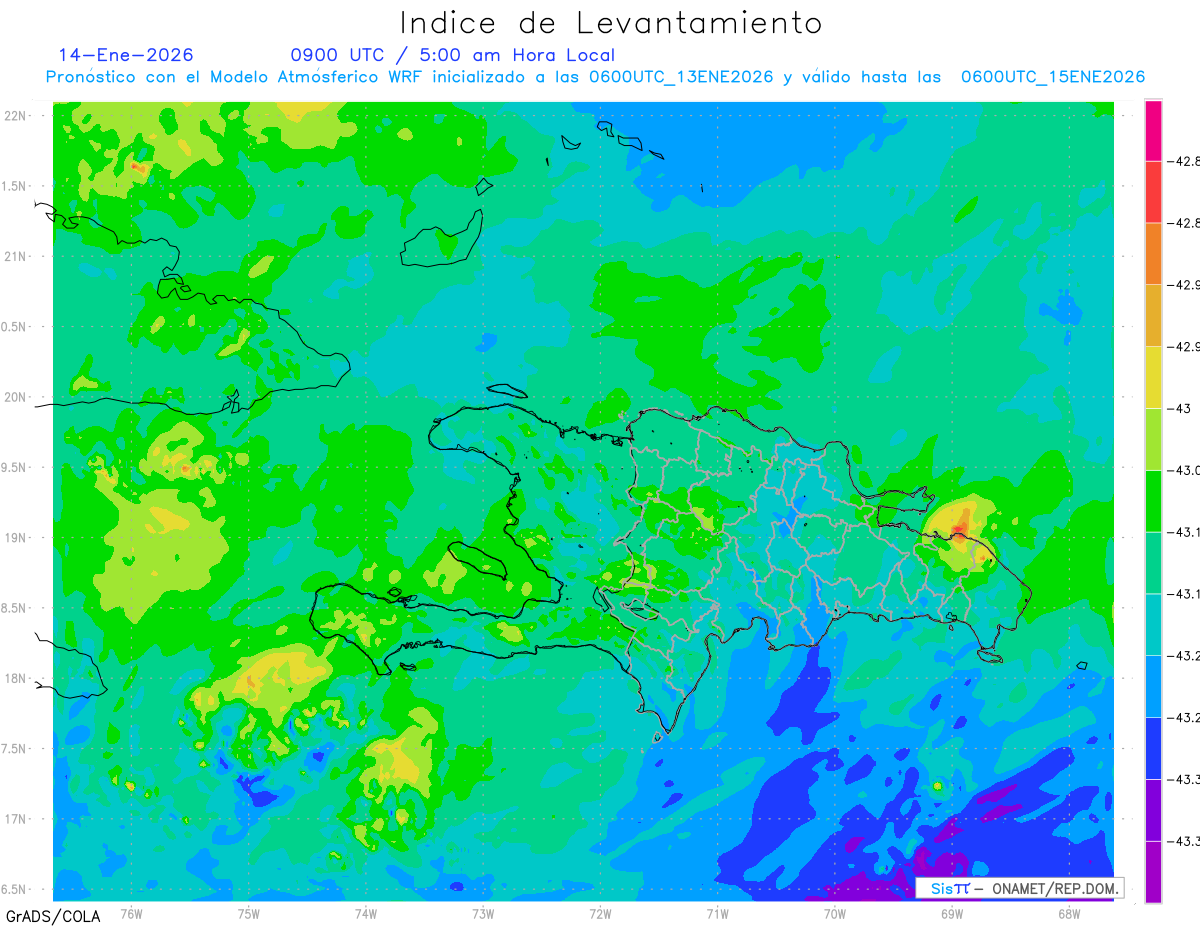Click the 68W longitude label
The width and height of the screenshot is (1200, 927).
(x=1069, y=913)
